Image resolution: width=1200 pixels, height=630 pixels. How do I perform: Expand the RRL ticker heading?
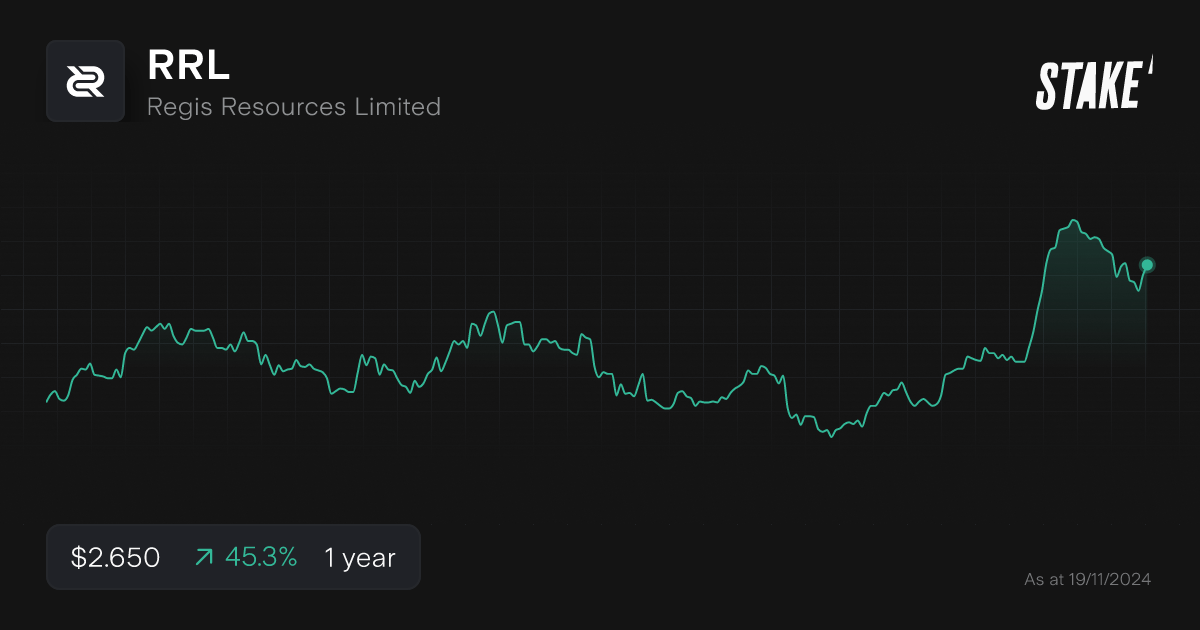pos(188,68)
